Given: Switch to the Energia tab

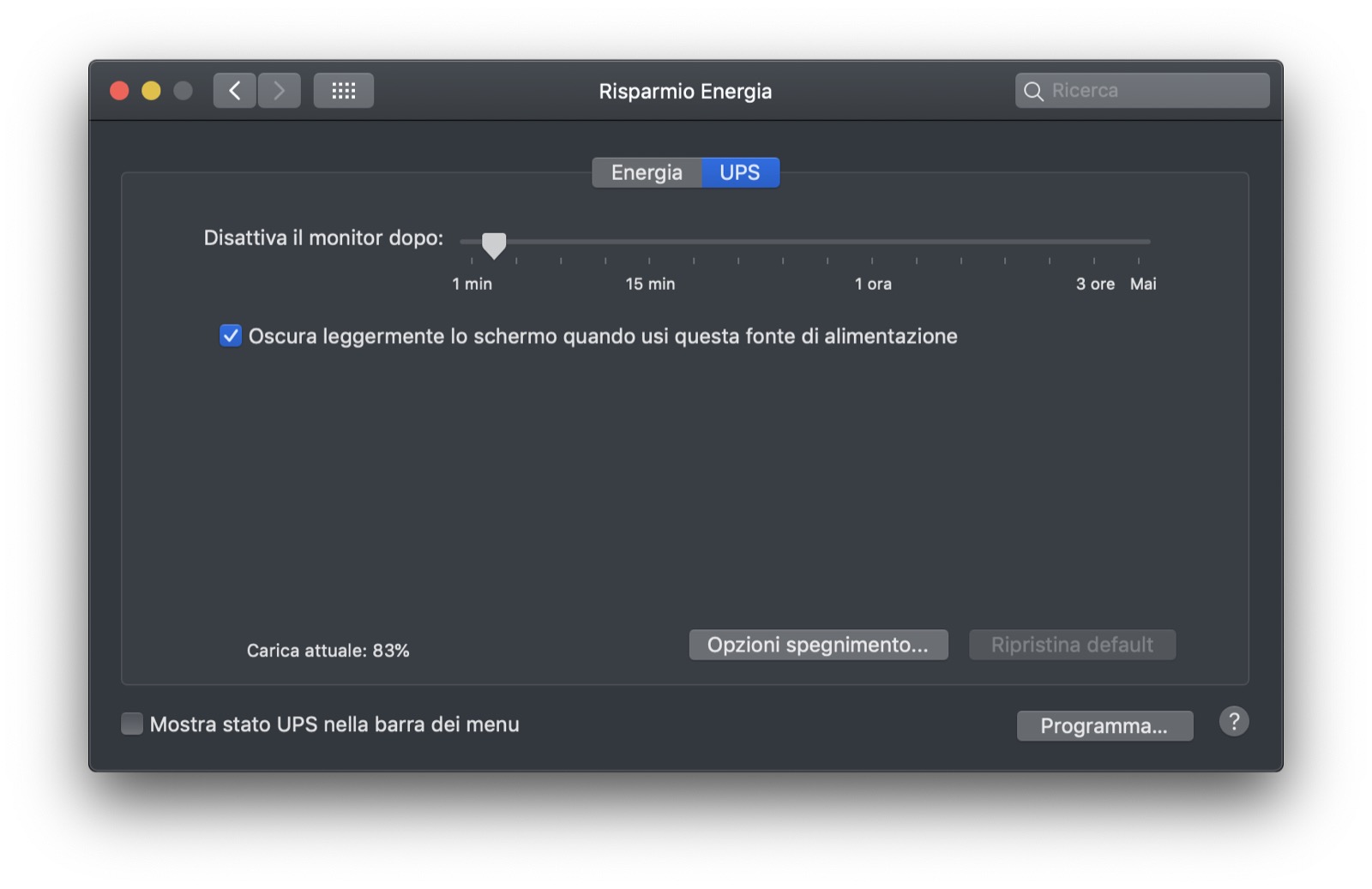Looking at the screenshot, I should point(647,172).
